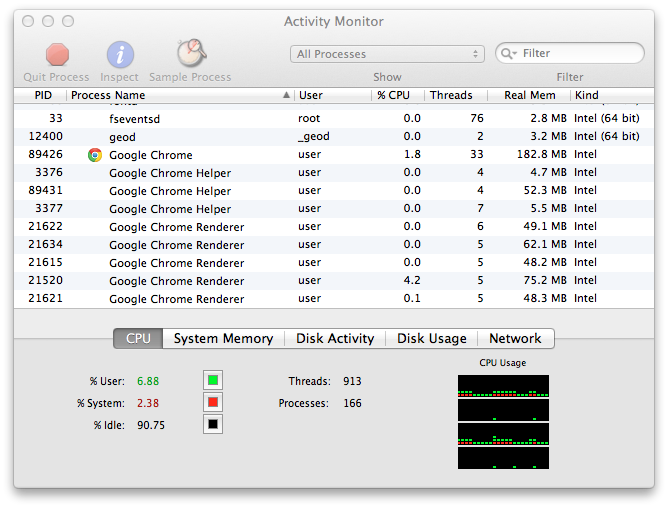The width and height of the screenshot is (668, 508).
Task: Click the green % User color swatch
Action: point(213,380)
